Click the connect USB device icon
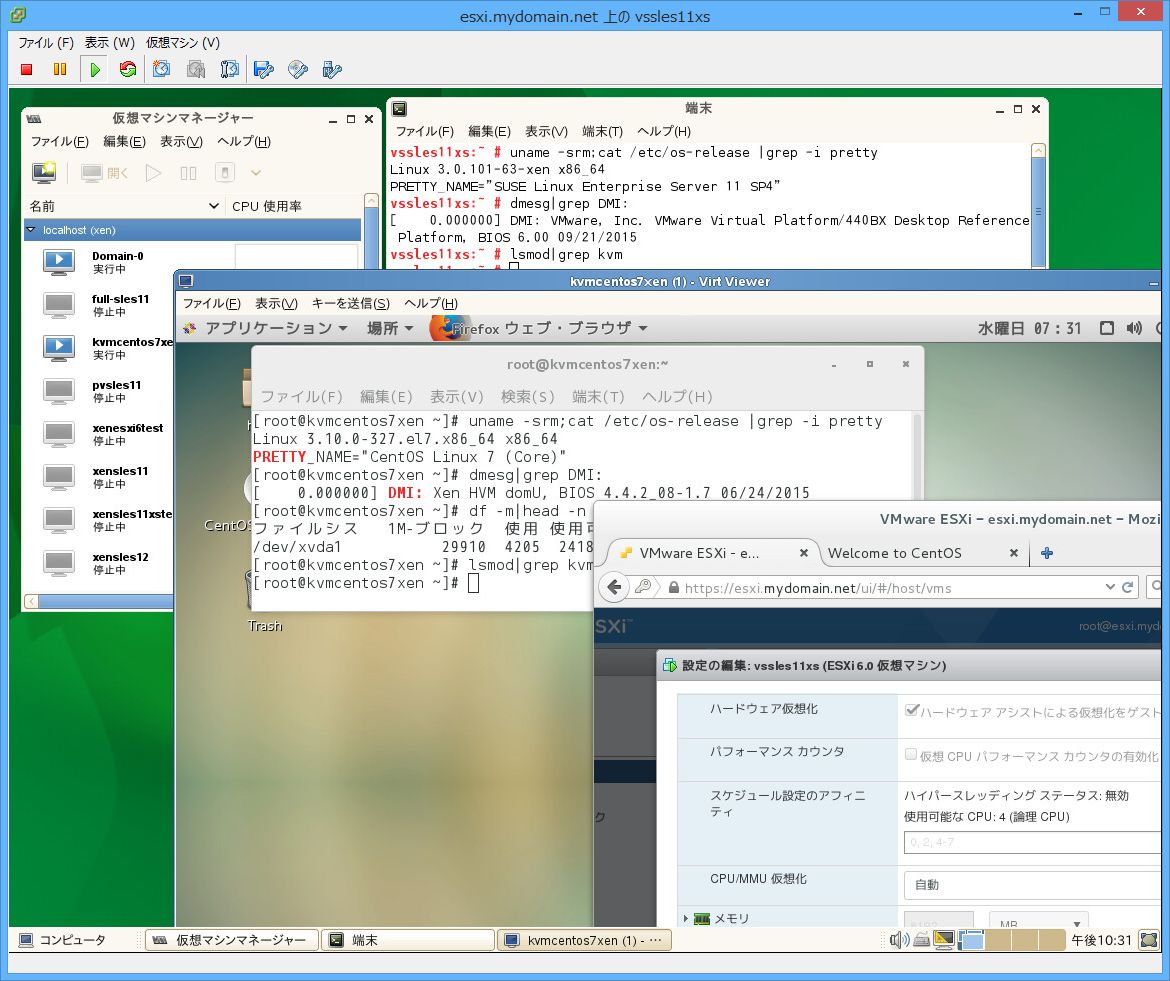 [332, 69]
